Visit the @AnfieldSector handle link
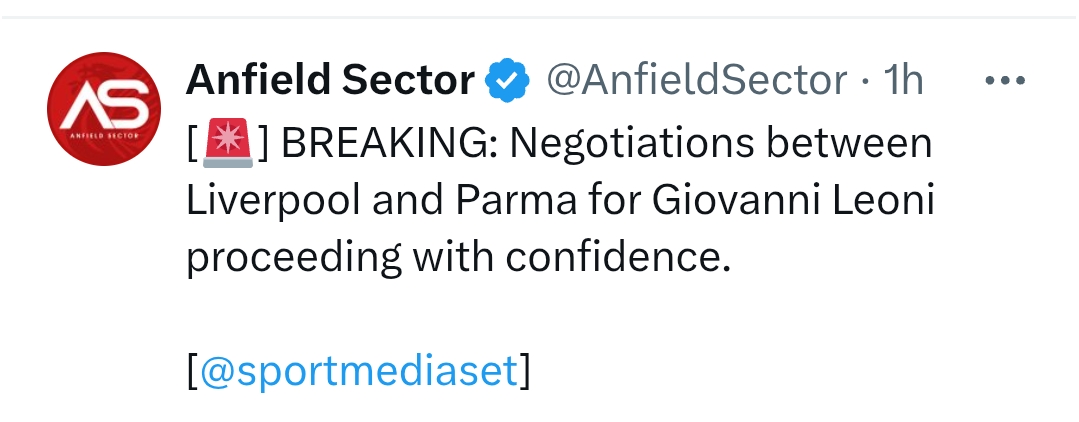Screen dimensions: 1079x422 coord(695,81)
